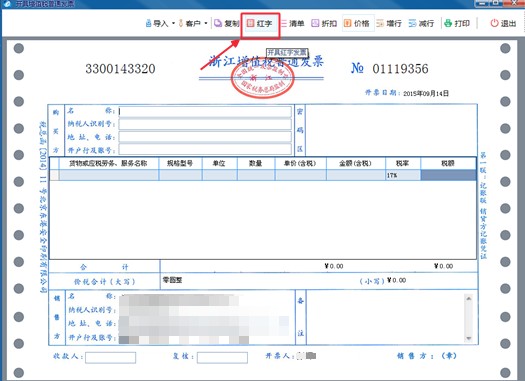Screen dimensions: 525x381
Task: Open the 清单 list toolbar item
Action: click(x=292, y=23)
